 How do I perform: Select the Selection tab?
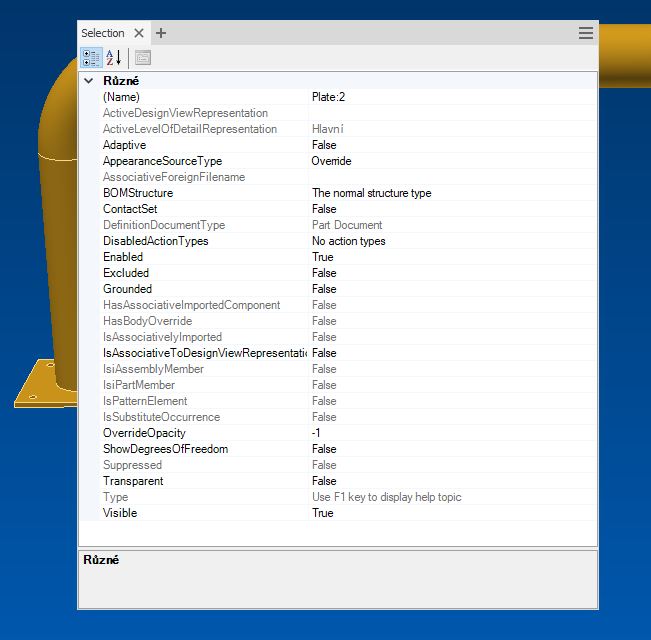click(x=103, y=33)
